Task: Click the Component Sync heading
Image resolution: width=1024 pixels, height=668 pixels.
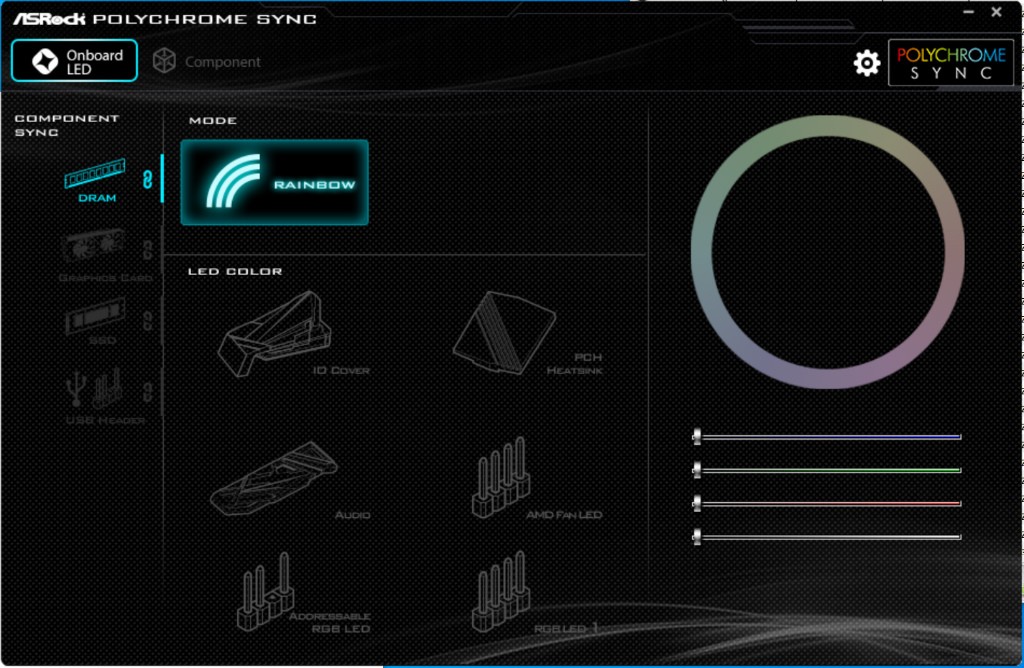Action: tap(67, 125)
